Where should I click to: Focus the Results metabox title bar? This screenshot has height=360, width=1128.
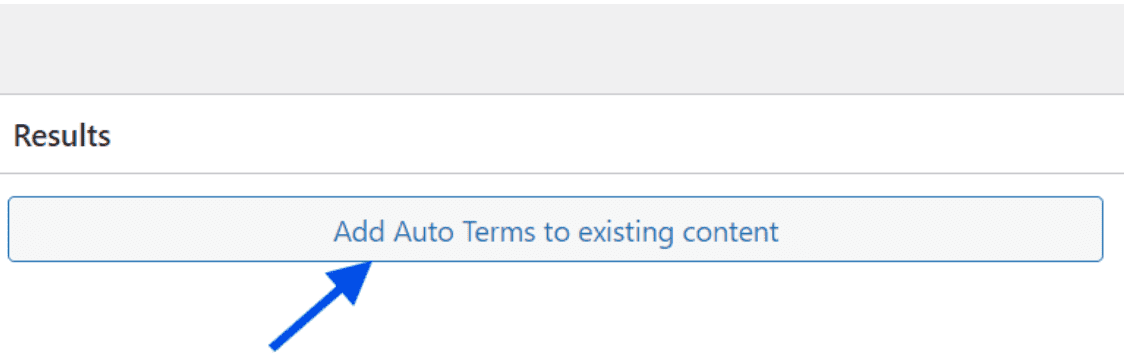pos(562,134)
